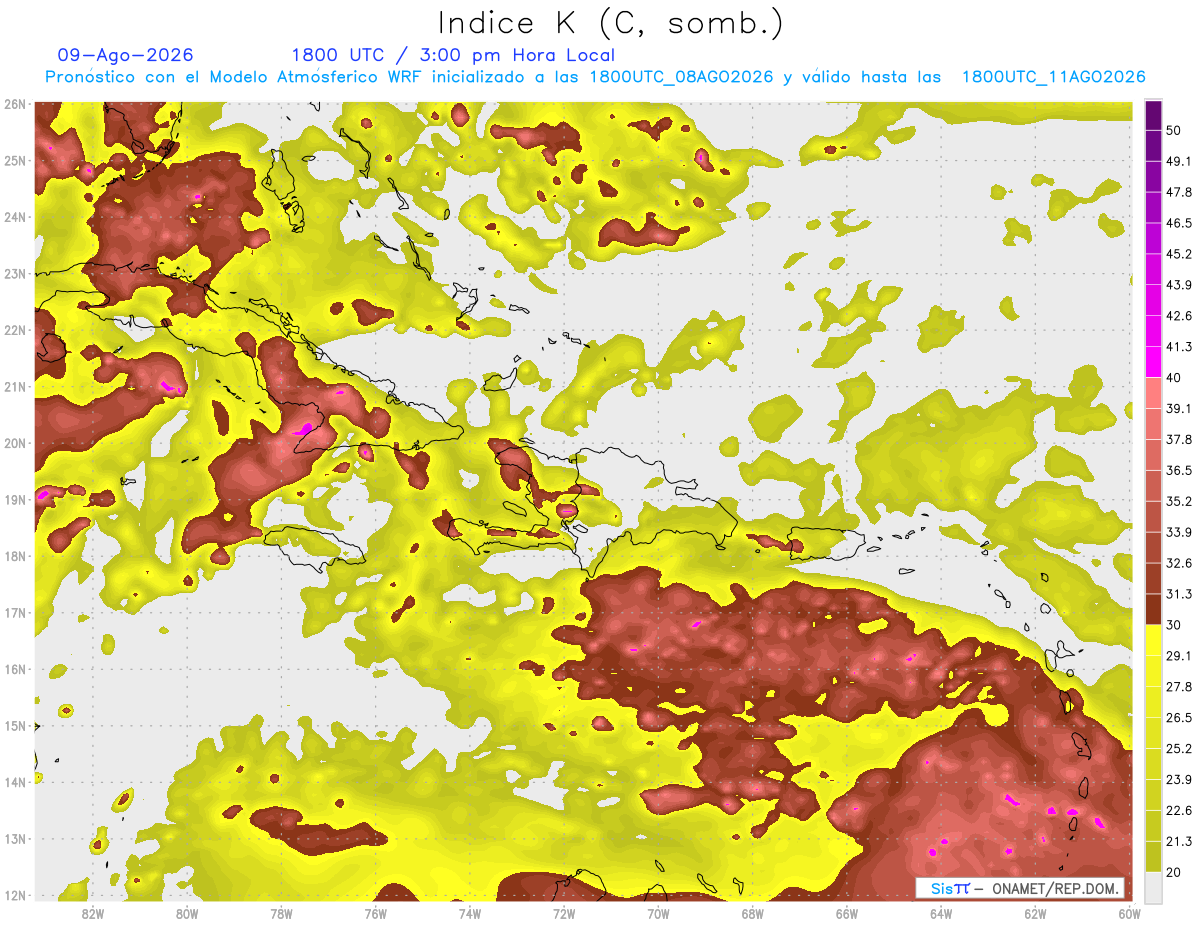Screen dimensions: 1200x927
Task: Click '1800 UTC / 3:00 pm Hora Local'
Action: (x=453, y=55)
